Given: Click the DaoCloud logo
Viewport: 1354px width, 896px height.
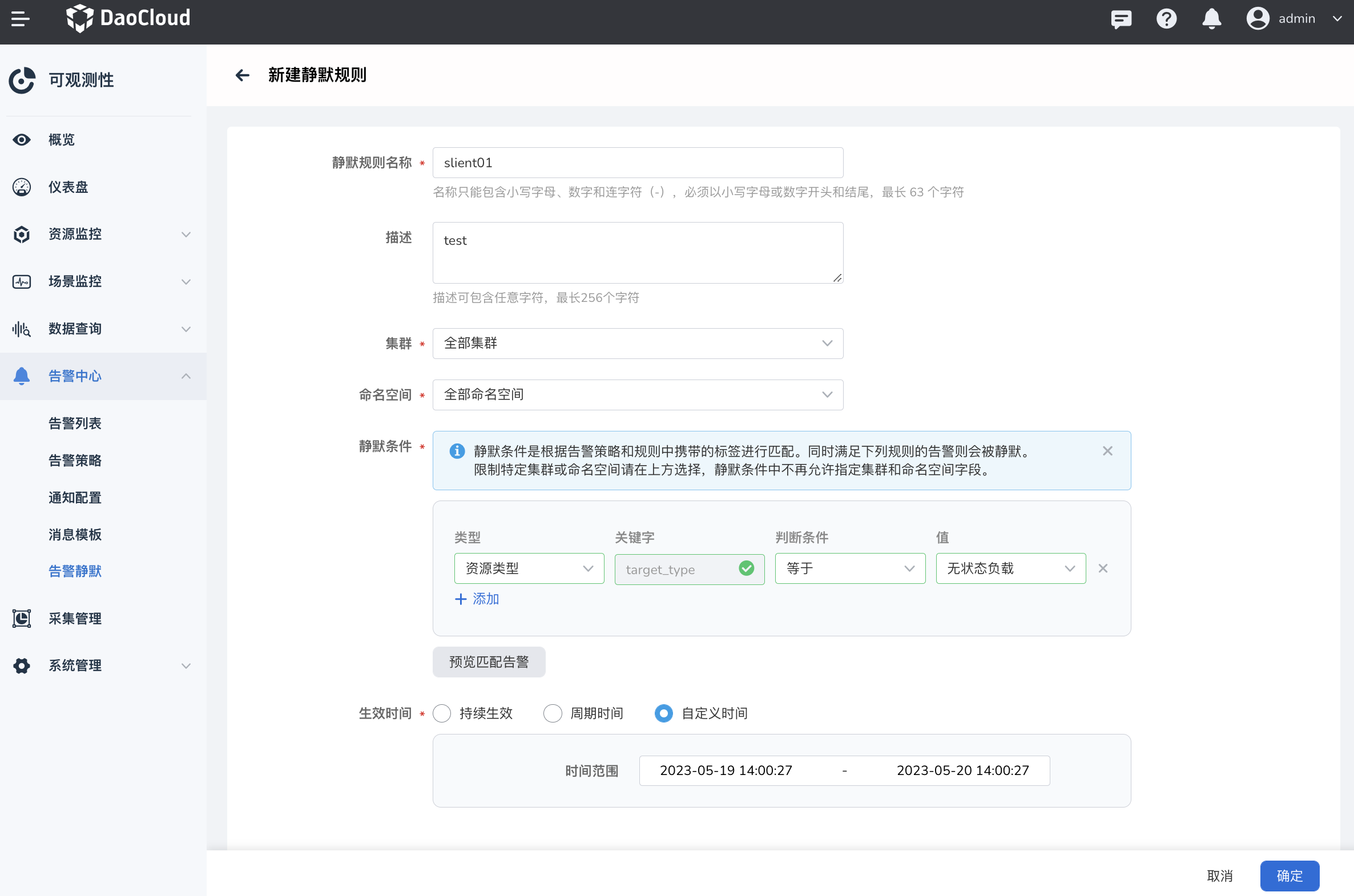Looking at the screenshot, I should [128, 18].
